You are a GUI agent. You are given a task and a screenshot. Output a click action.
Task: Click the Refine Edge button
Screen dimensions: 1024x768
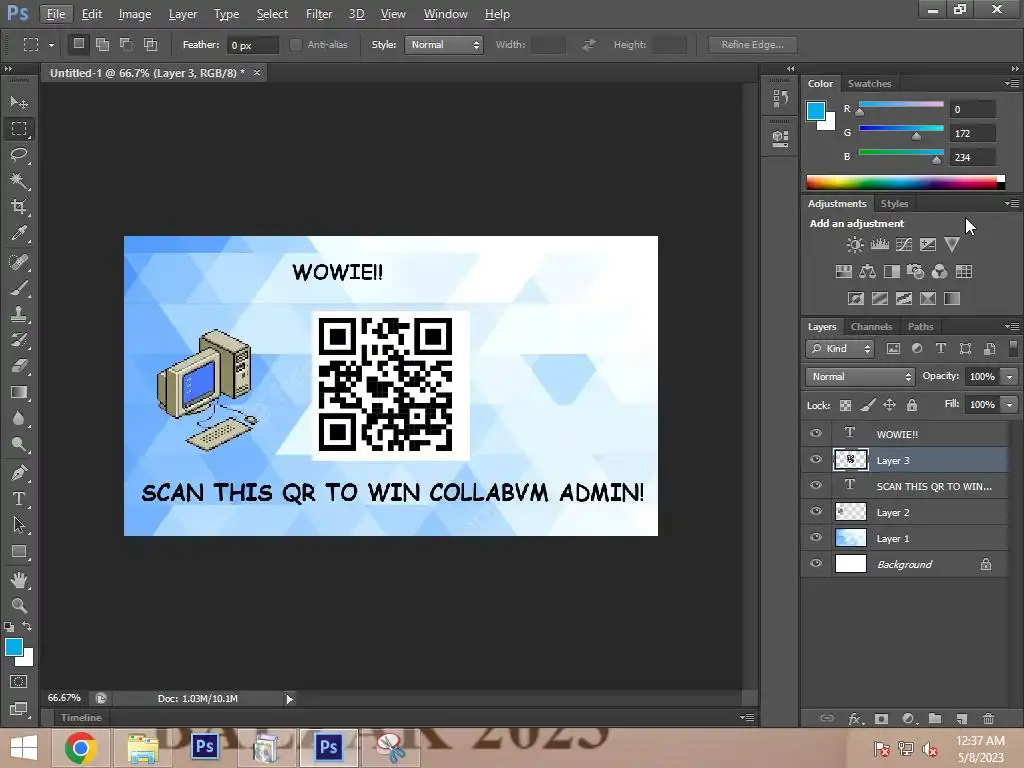click(x=752, y=44)
